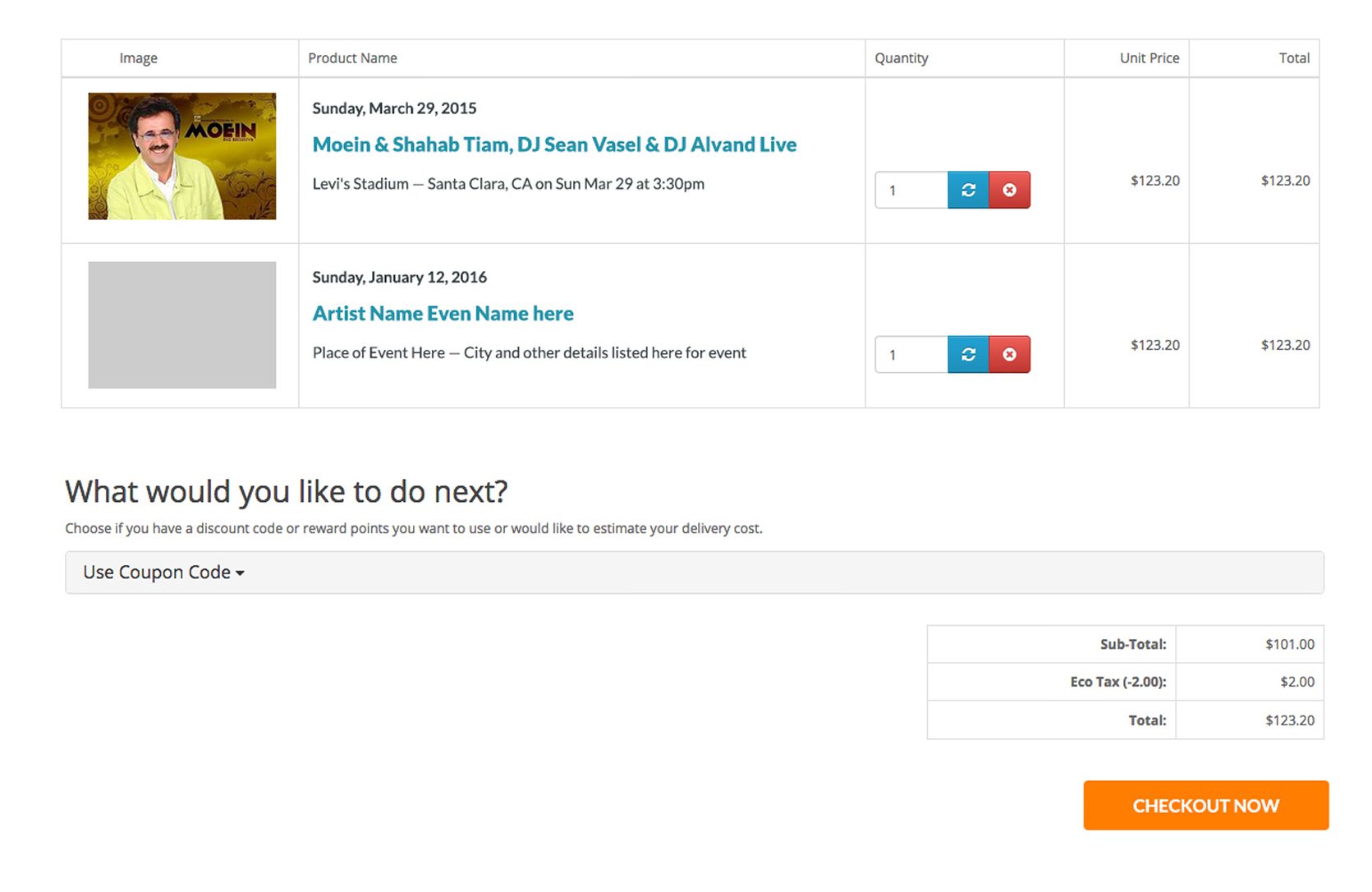Click the Image column header
This screenshot has height=892, width=1372.
click(138, 58)
